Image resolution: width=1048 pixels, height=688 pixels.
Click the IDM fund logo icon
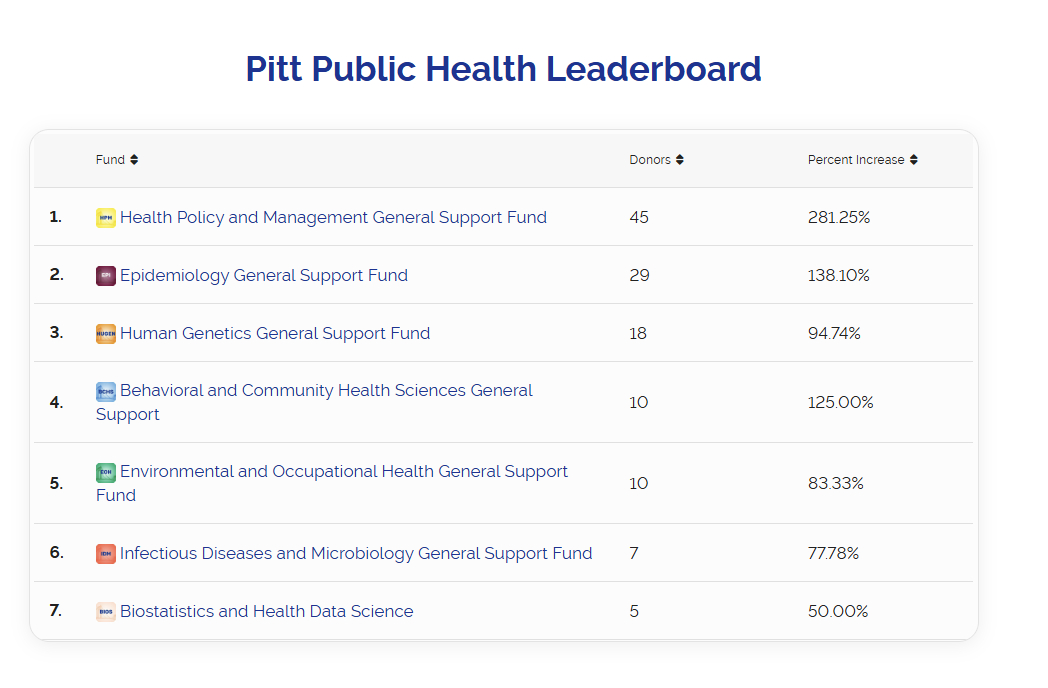point(106,554)
